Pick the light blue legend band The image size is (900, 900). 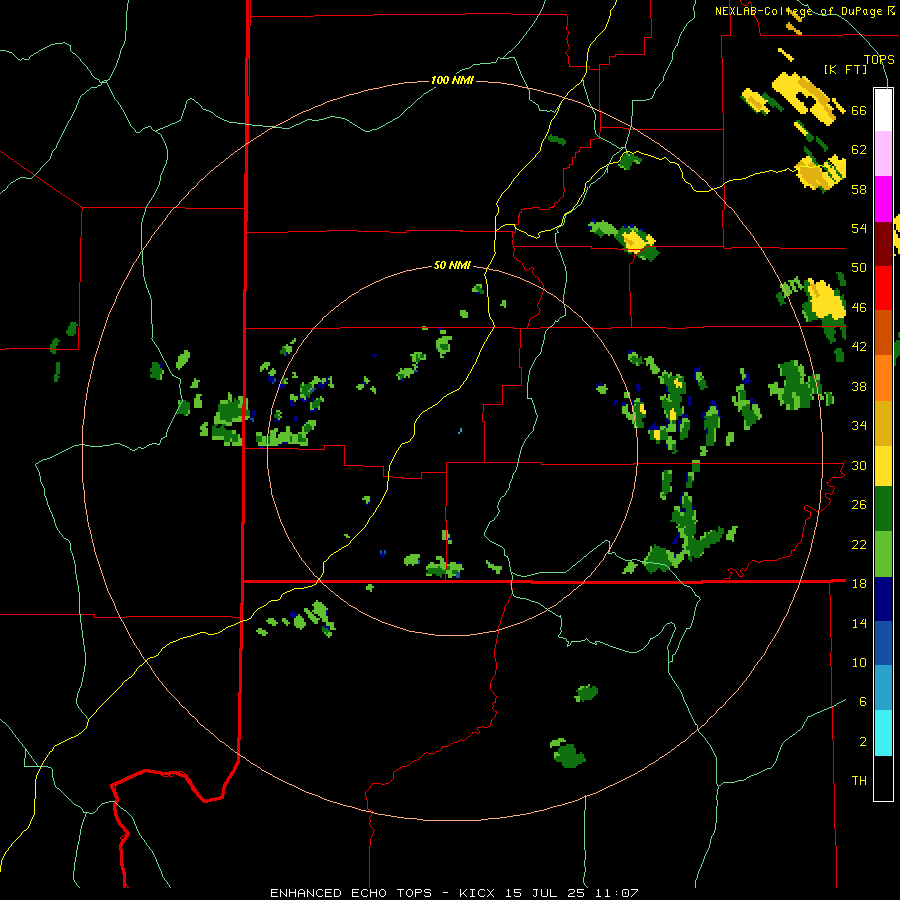point(883,688)
